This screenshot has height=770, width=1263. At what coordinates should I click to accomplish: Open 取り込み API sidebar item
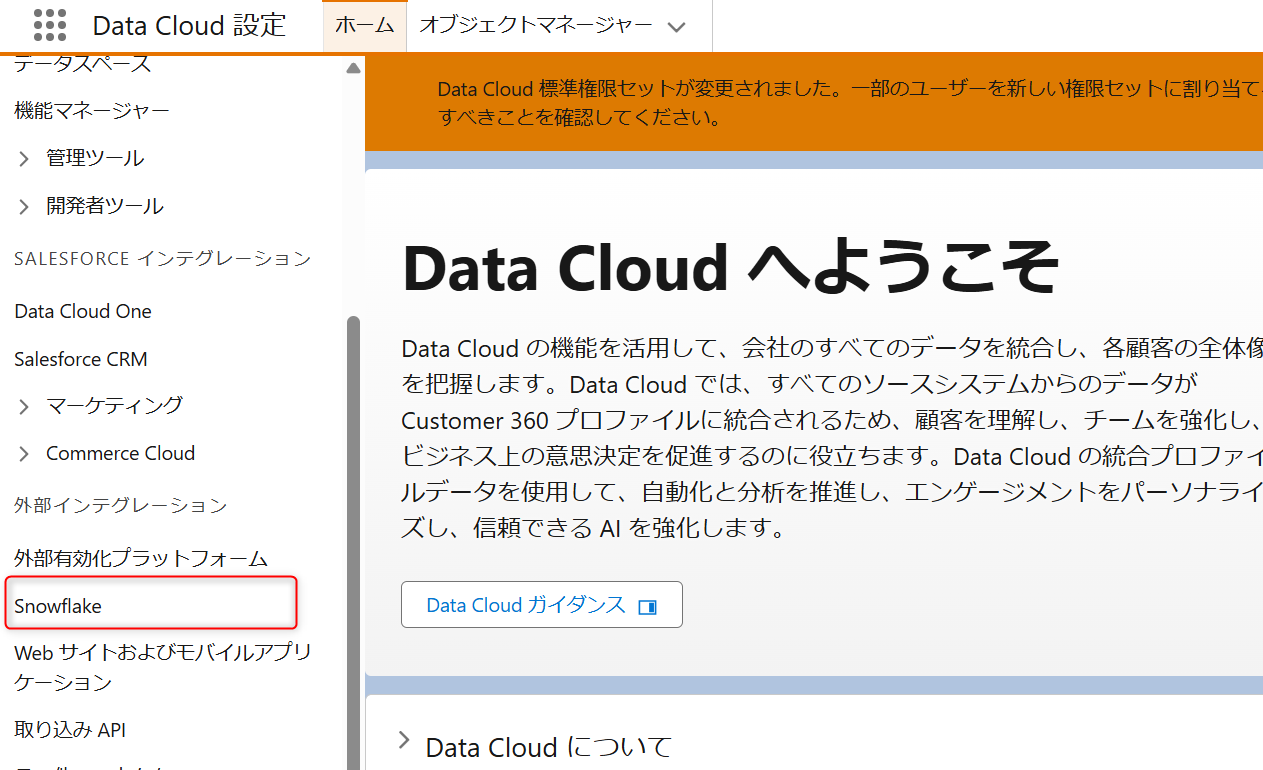(70, 730)
